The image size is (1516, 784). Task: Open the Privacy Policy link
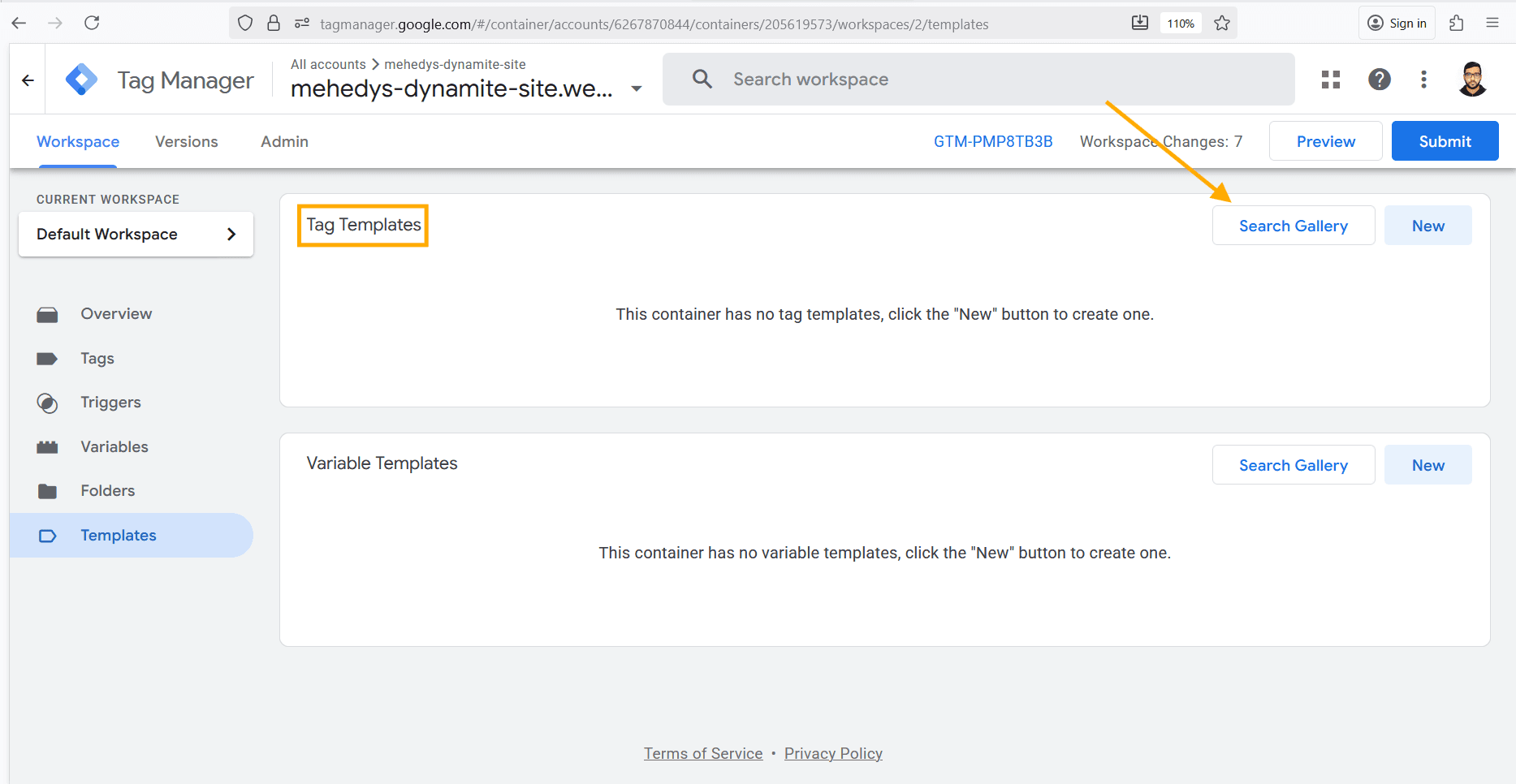833,753
